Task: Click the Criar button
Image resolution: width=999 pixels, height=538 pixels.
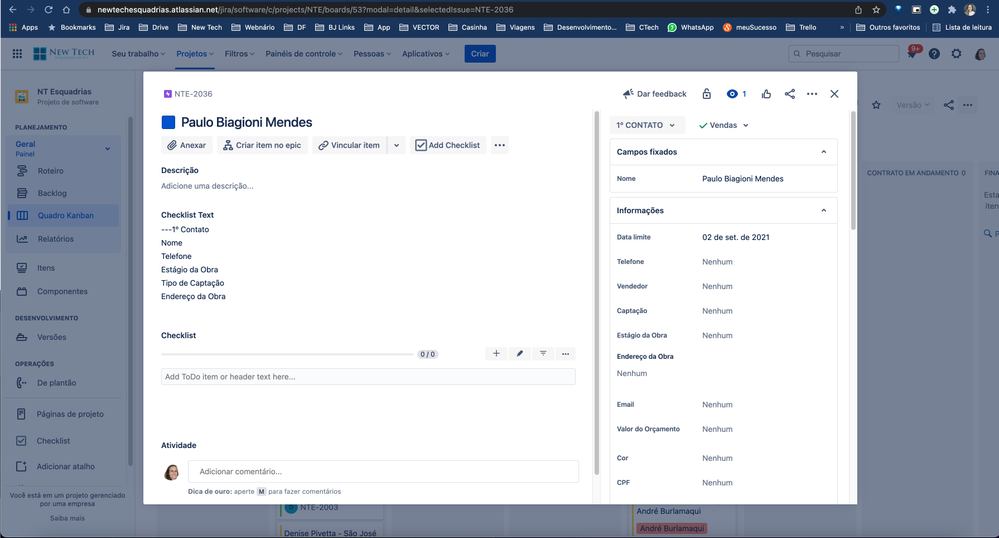Action: (x=480, y=54)
